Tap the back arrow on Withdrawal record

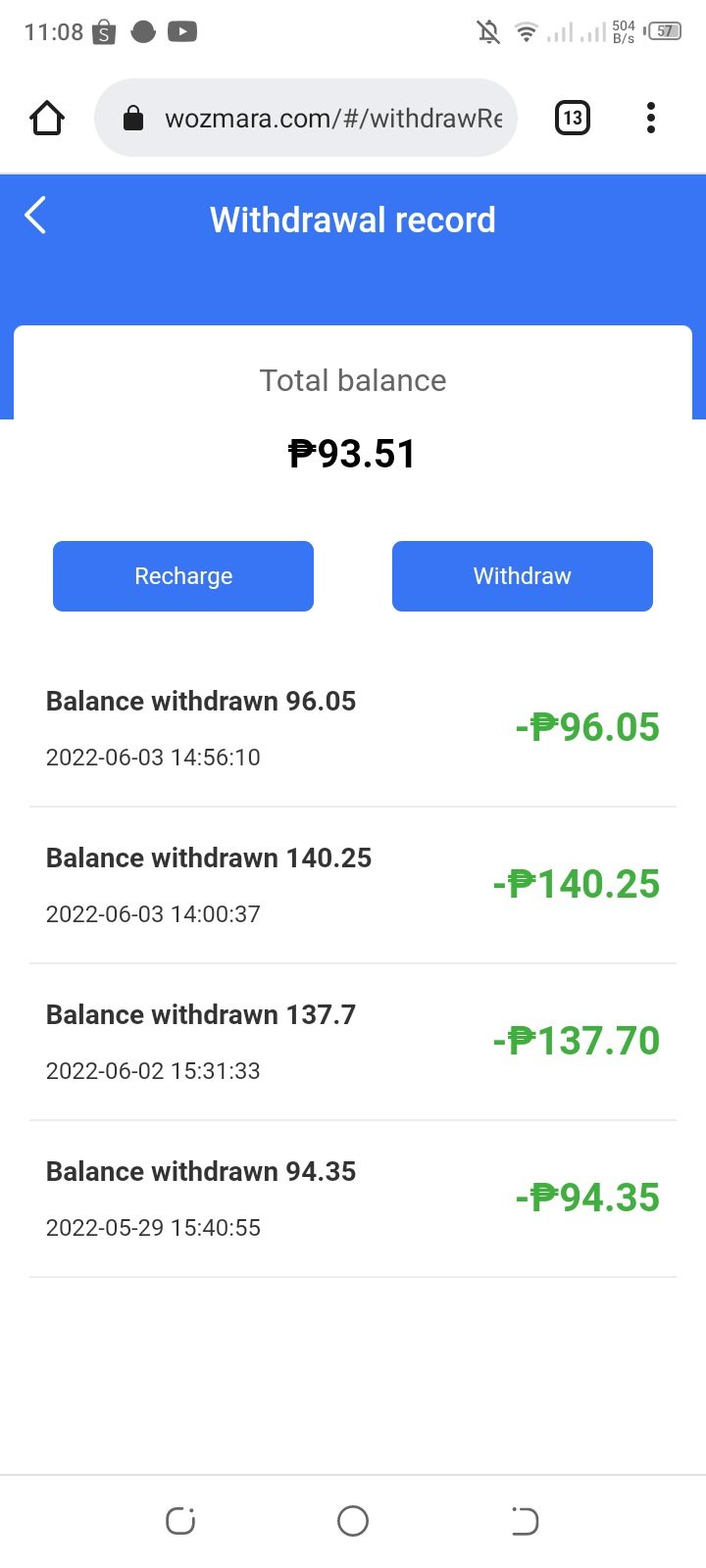click(35, 216)
